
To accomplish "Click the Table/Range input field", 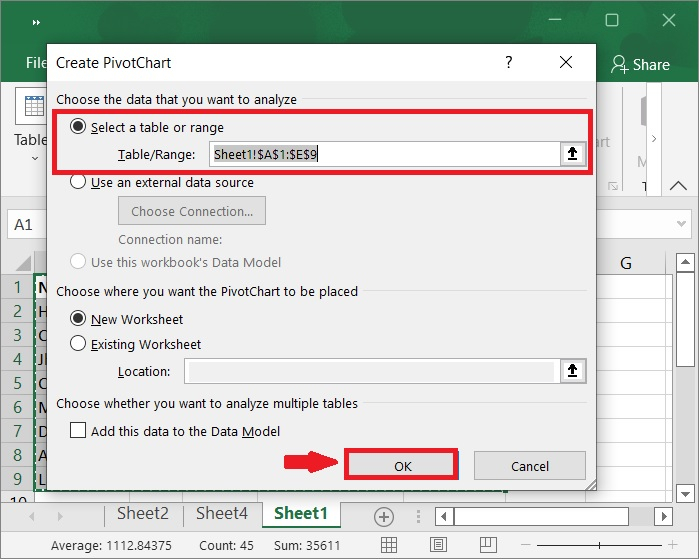I will click(385, 154).
